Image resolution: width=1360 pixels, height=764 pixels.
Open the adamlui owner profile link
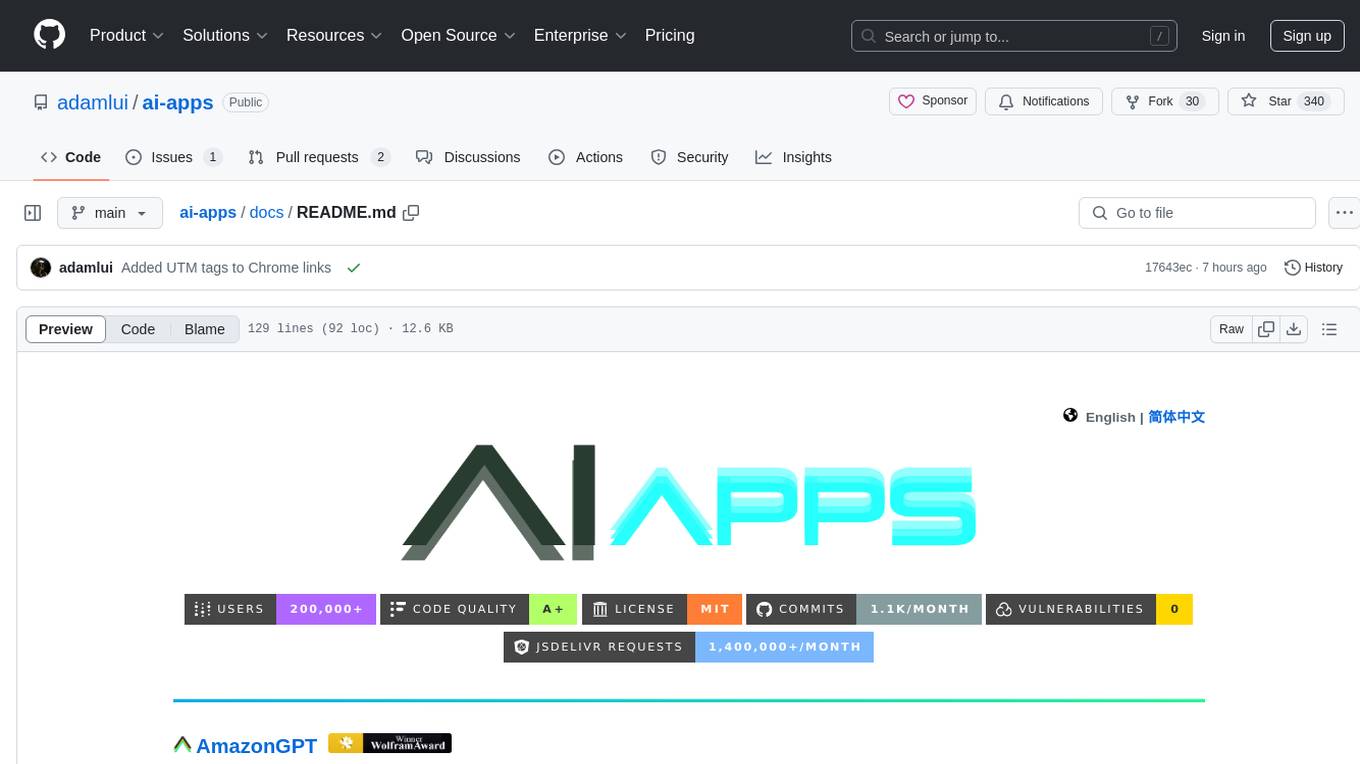point(93,102)
